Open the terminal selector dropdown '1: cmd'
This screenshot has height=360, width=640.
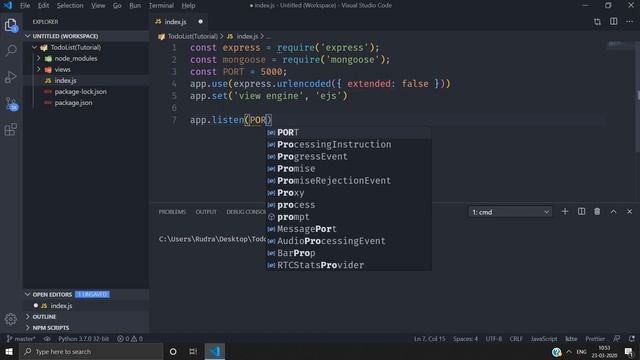coord(510,212)
